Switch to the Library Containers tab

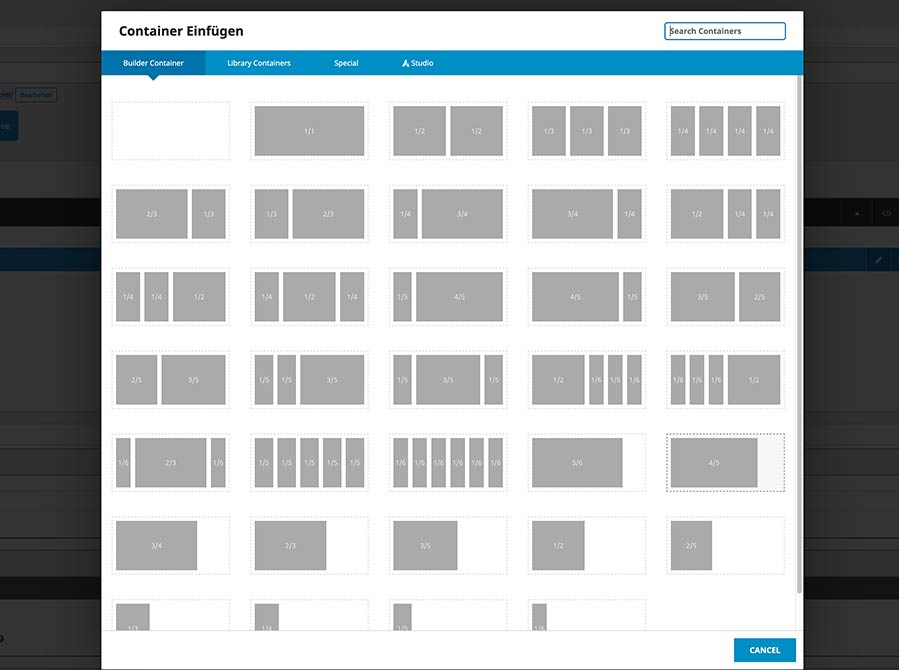coord(258,62)
